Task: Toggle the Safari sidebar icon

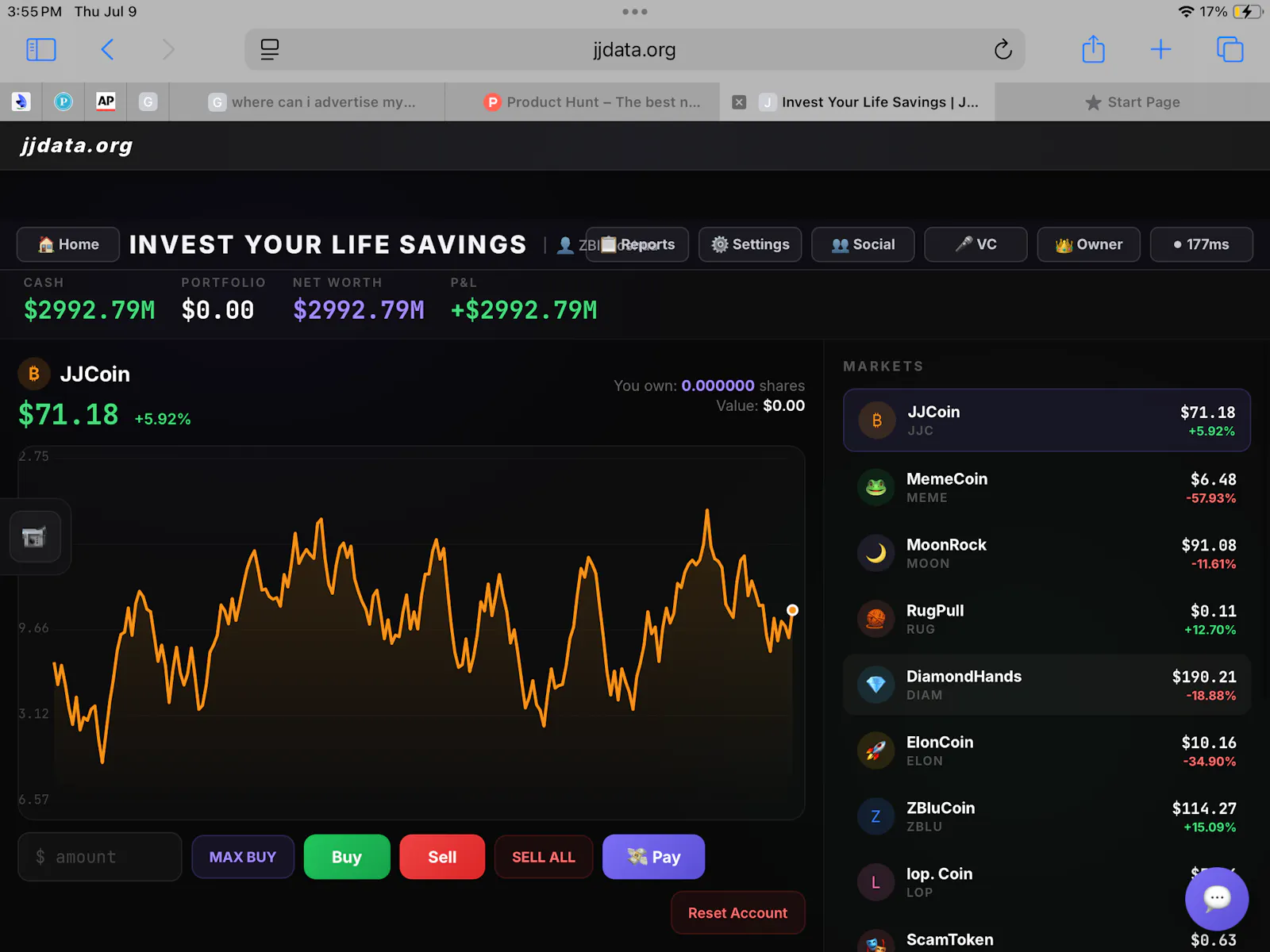Action: (x=41, y=50)
